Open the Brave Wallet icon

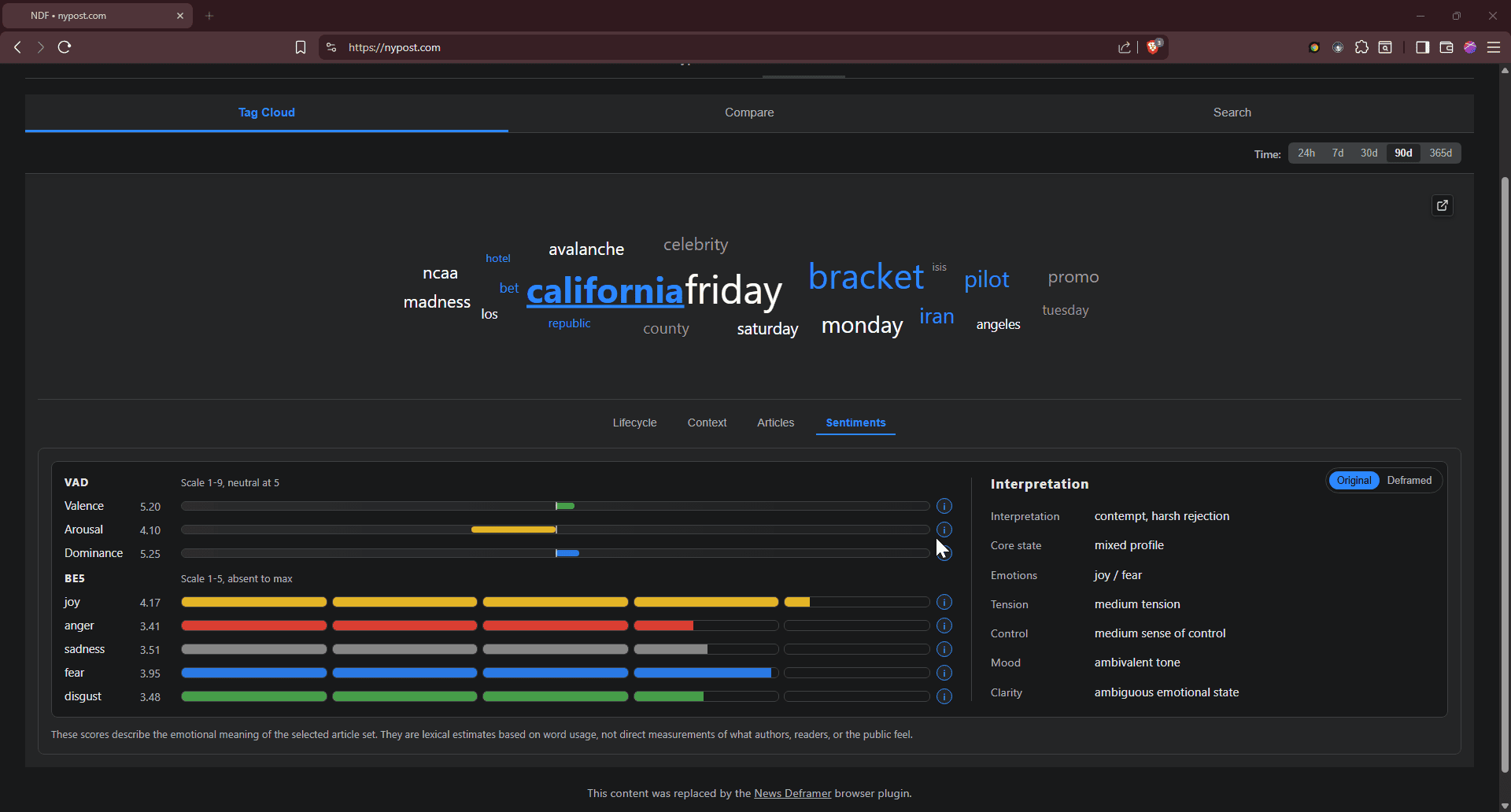pos(1446,47)
